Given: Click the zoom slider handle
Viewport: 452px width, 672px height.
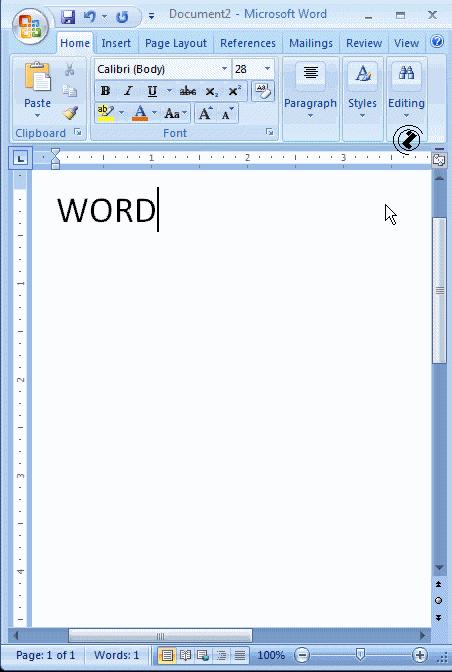Looking at the screenshot, I should [360, 655].
